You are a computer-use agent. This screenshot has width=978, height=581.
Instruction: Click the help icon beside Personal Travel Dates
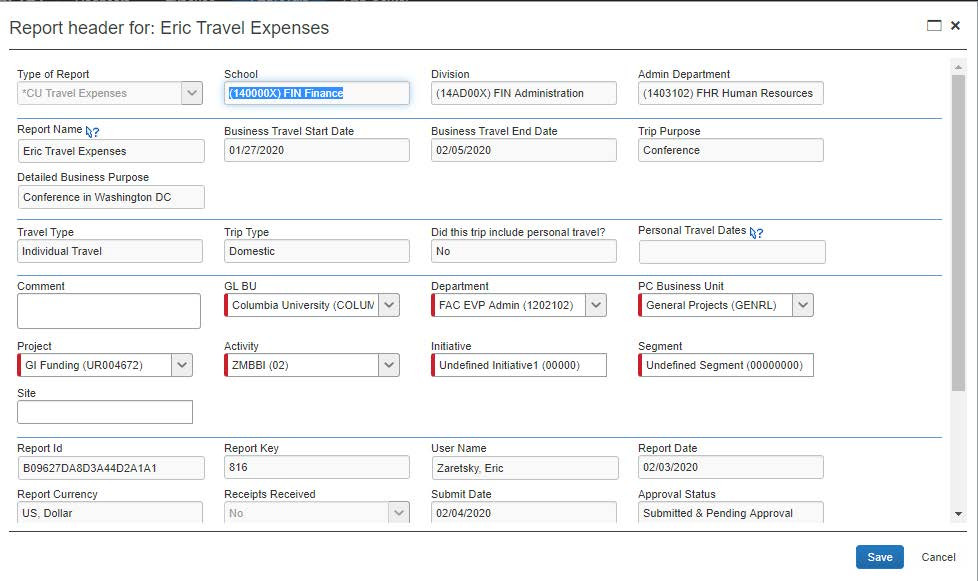pos(757,232)
